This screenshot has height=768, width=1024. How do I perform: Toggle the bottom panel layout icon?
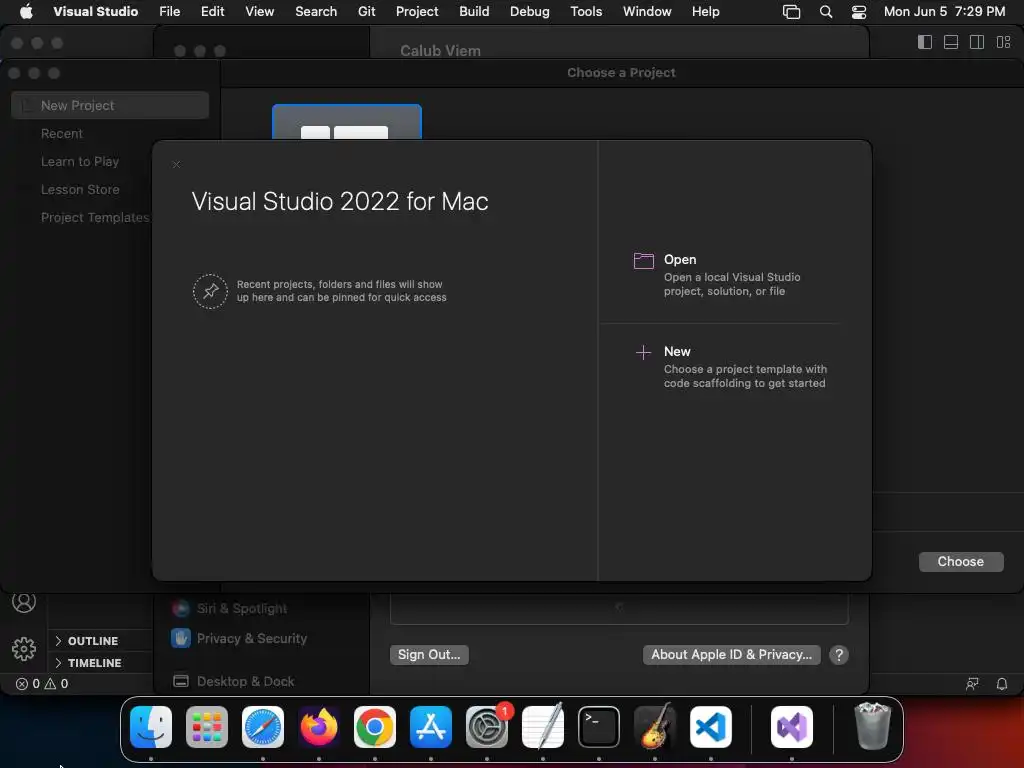[951, 42]
